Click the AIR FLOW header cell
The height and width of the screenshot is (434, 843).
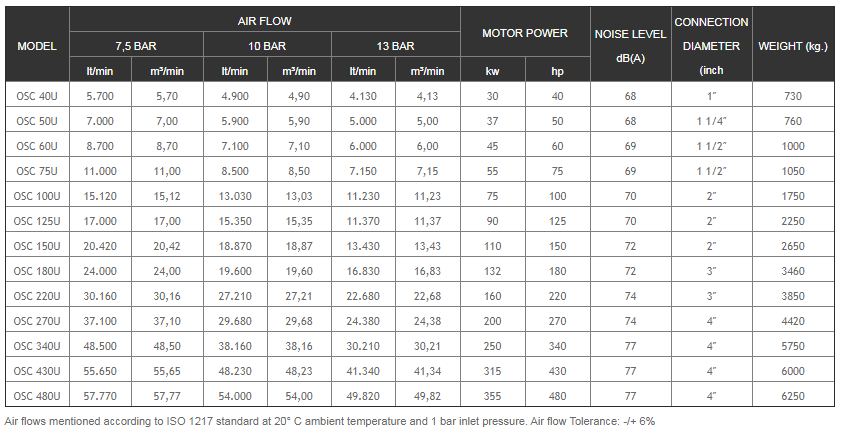(x=265, y=20)
